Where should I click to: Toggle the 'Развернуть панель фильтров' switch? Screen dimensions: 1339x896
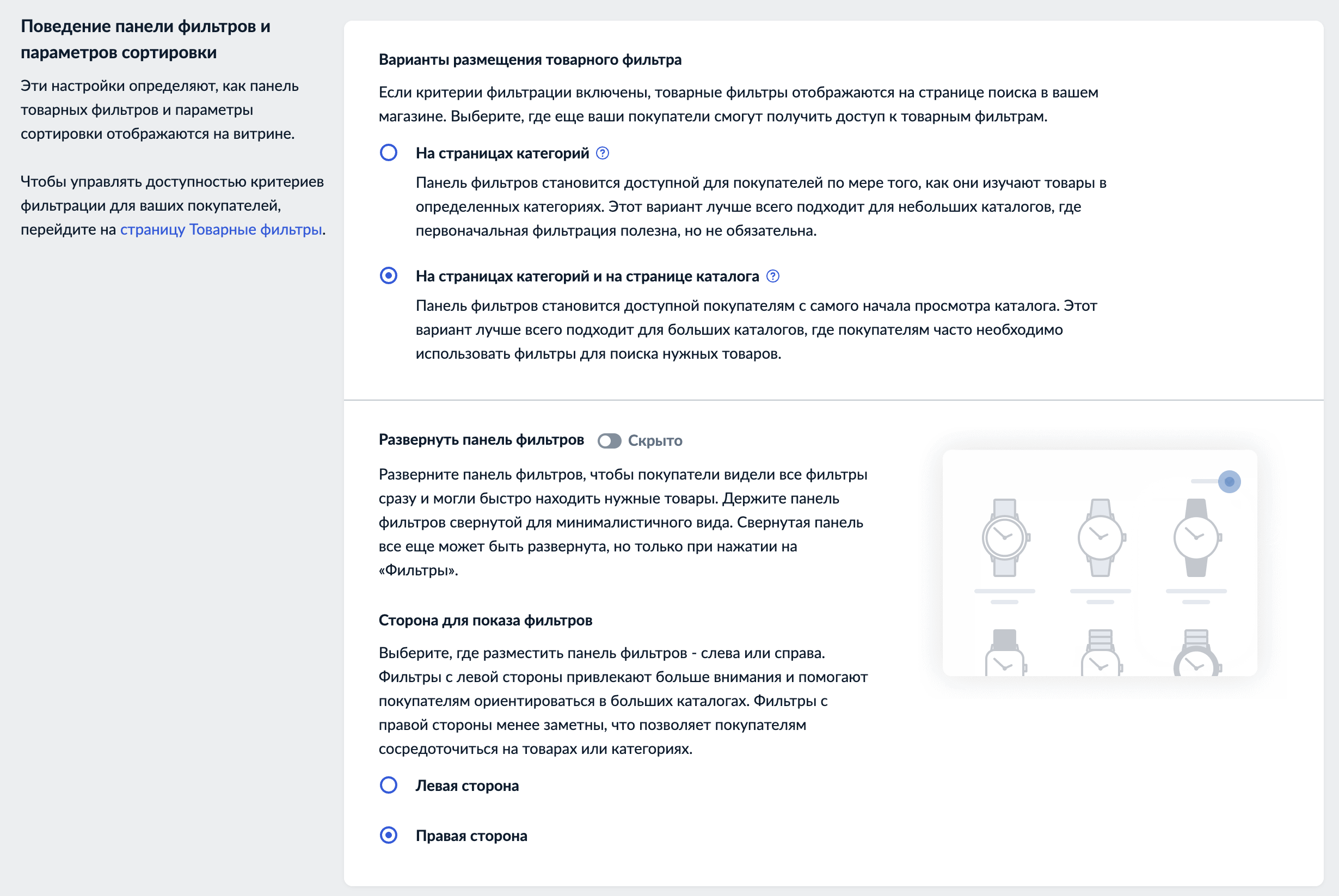609,440
